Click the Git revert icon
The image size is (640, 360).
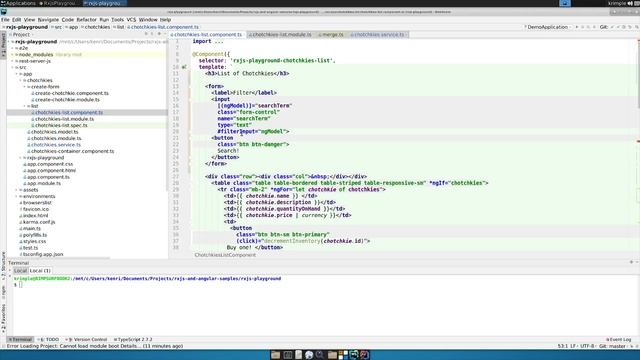(x=630, y=27)
